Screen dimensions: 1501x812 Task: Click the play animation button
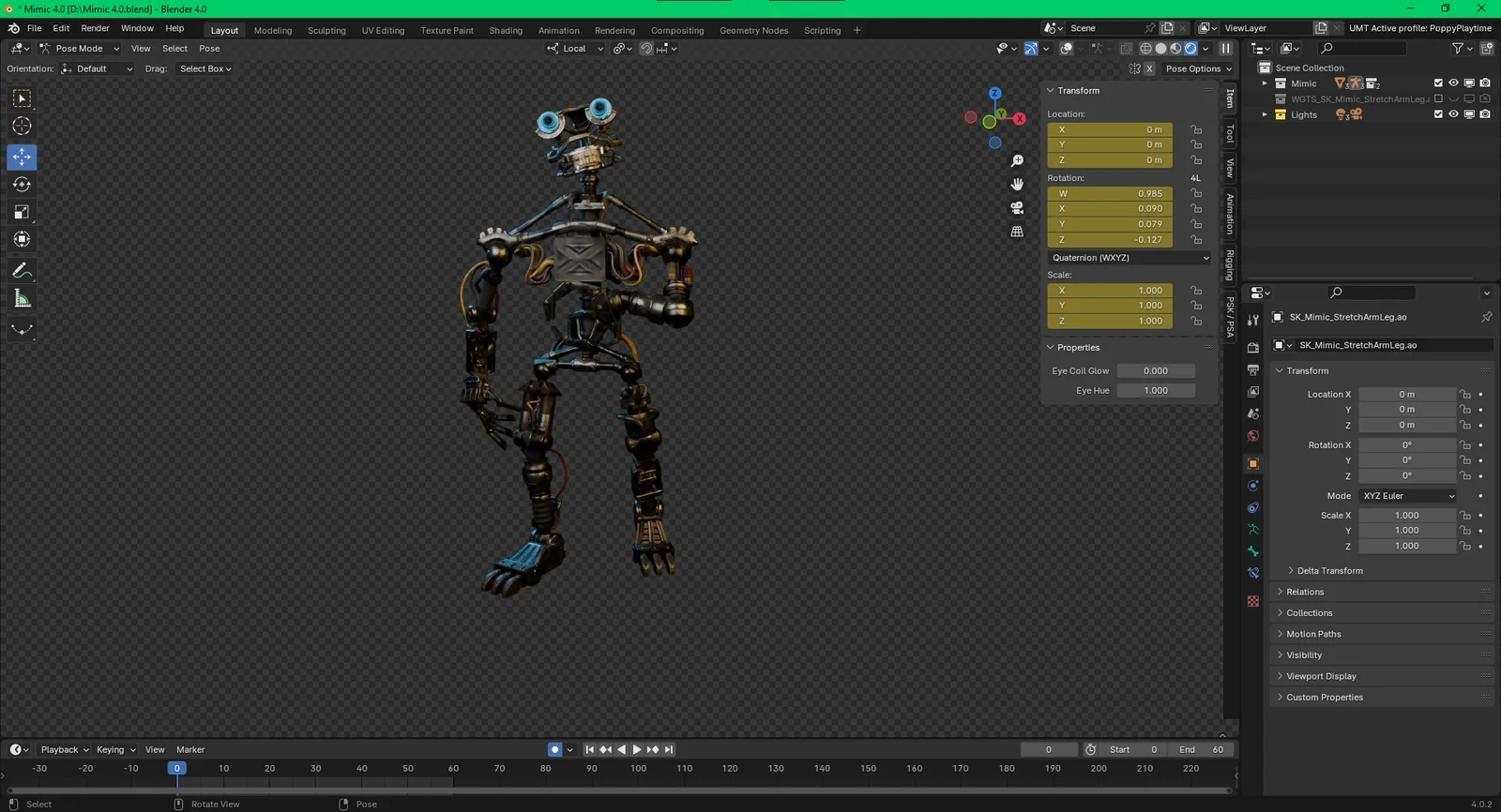point(637,749)
